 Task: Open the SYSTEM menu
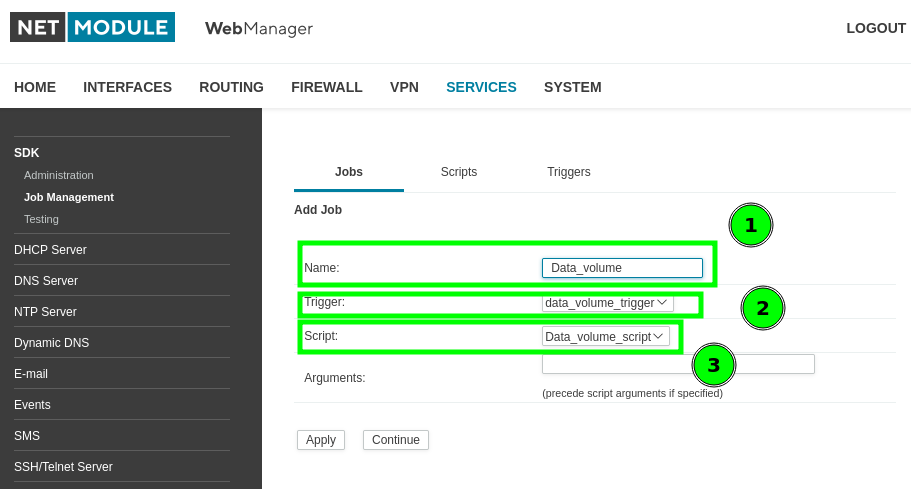tap(572, 87)
